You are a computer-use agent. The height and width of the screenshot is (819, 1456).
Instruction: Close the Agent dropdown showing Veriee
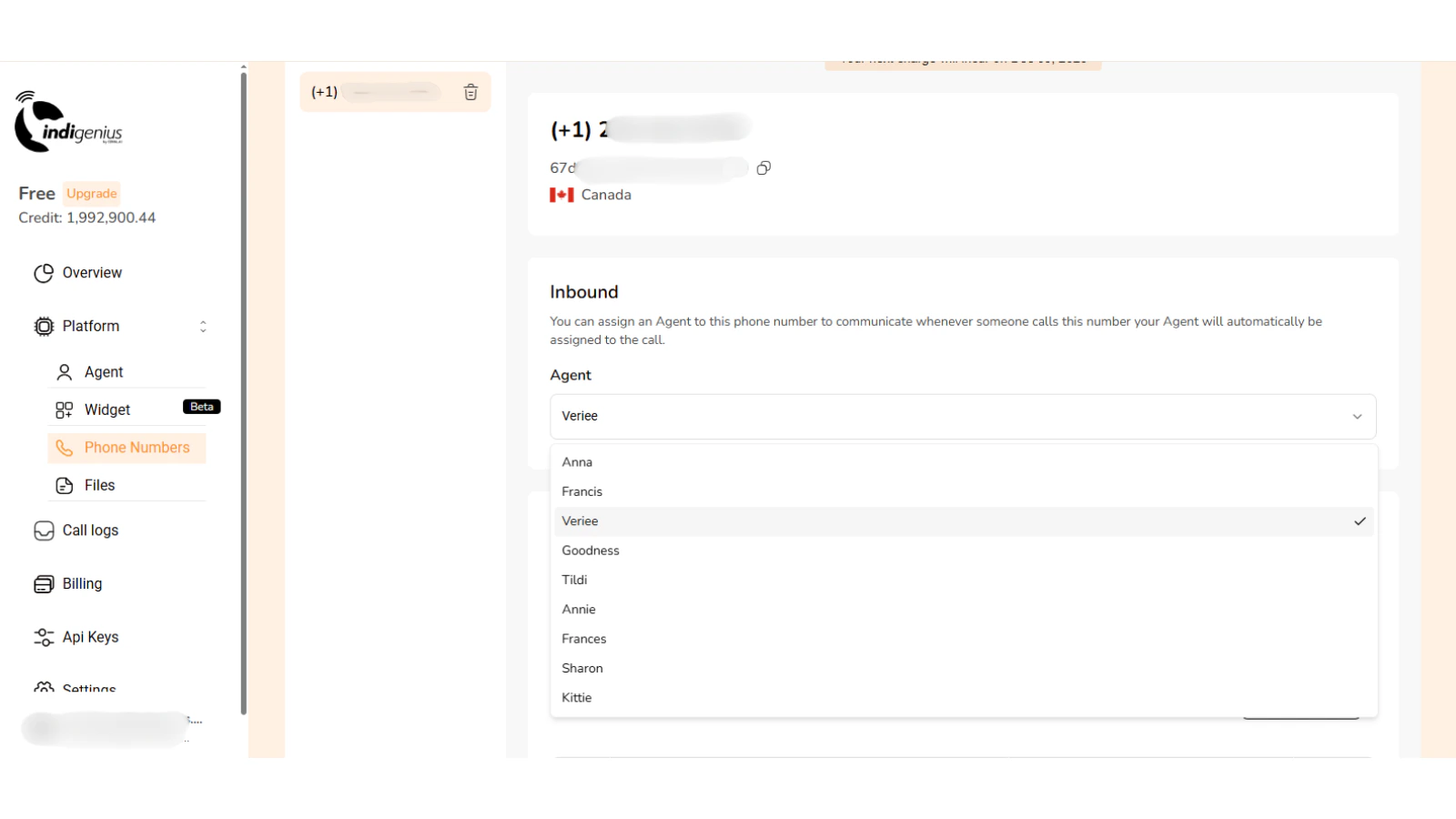pyautogui.click(x=963, y=416)
